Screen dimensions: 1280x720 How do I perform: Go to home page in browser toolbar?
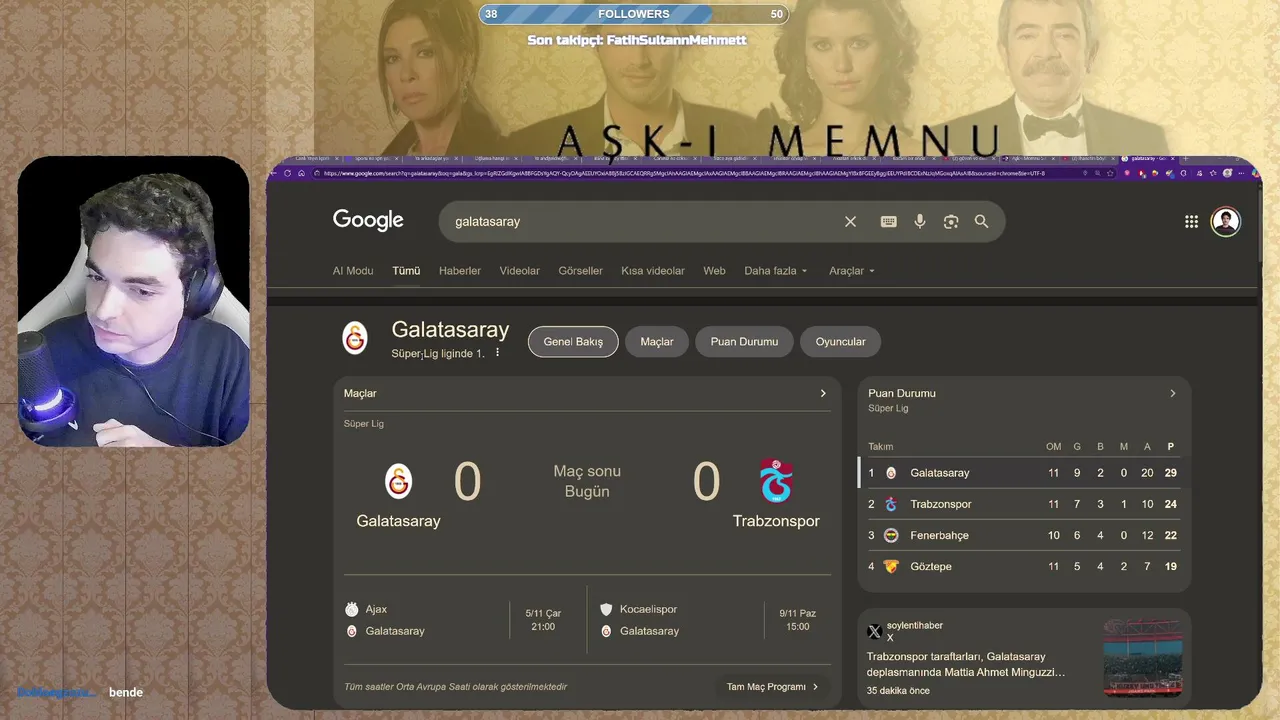tap(301, 173)
